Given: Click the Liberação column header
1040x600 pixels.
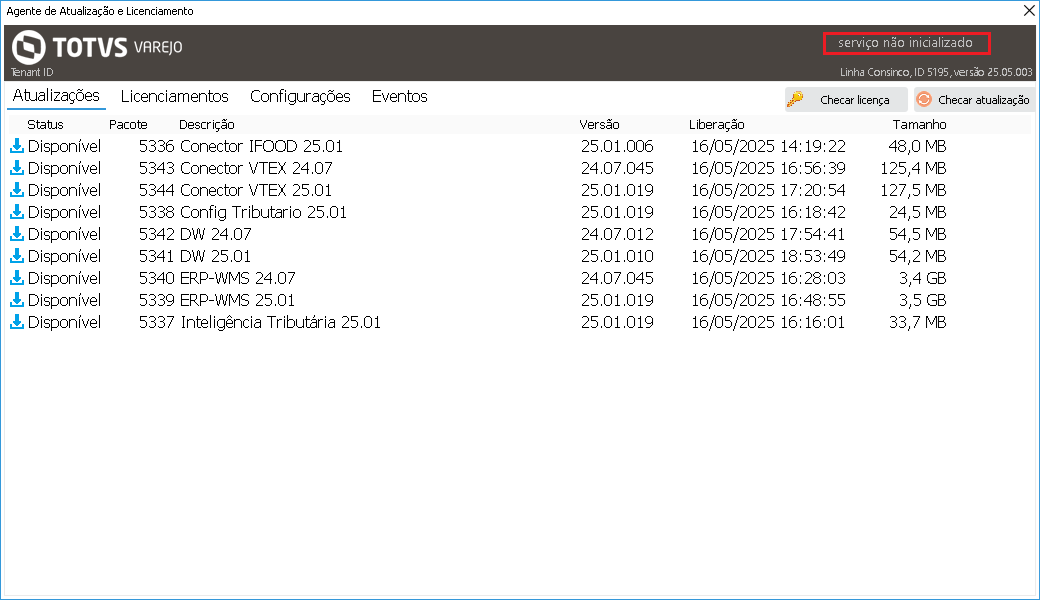Looking at the screenshot, I should click(716, 124).
